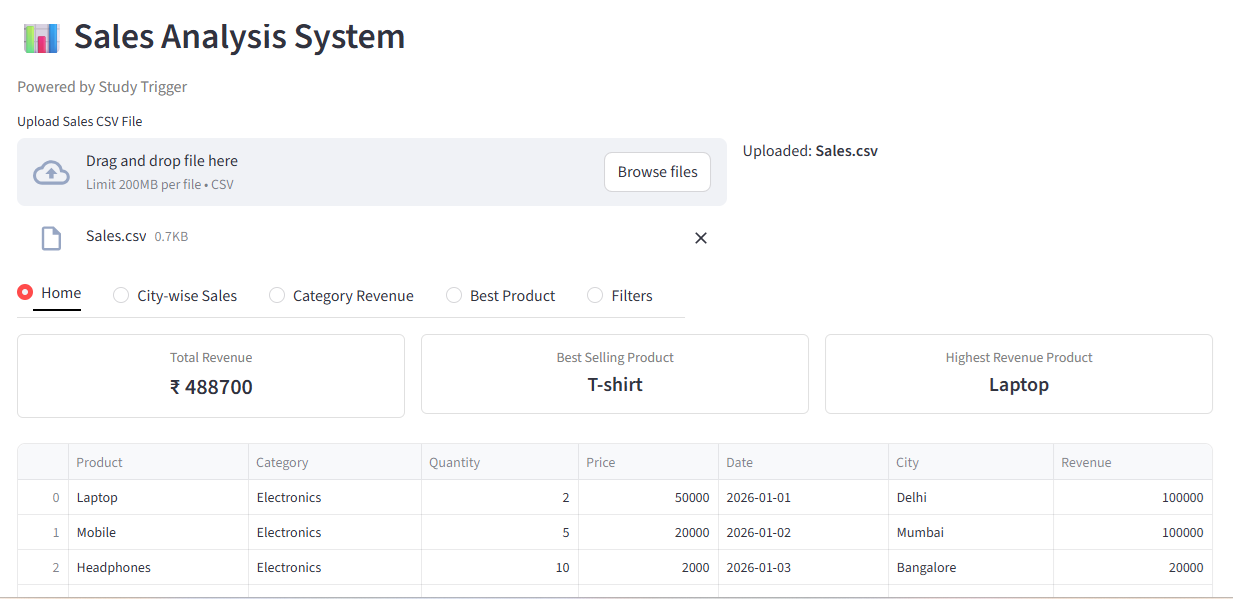Remove the uploaded Sales.csv file via the X icon
The width and height of the screenshot is (1238, 599).
point(700,238)
